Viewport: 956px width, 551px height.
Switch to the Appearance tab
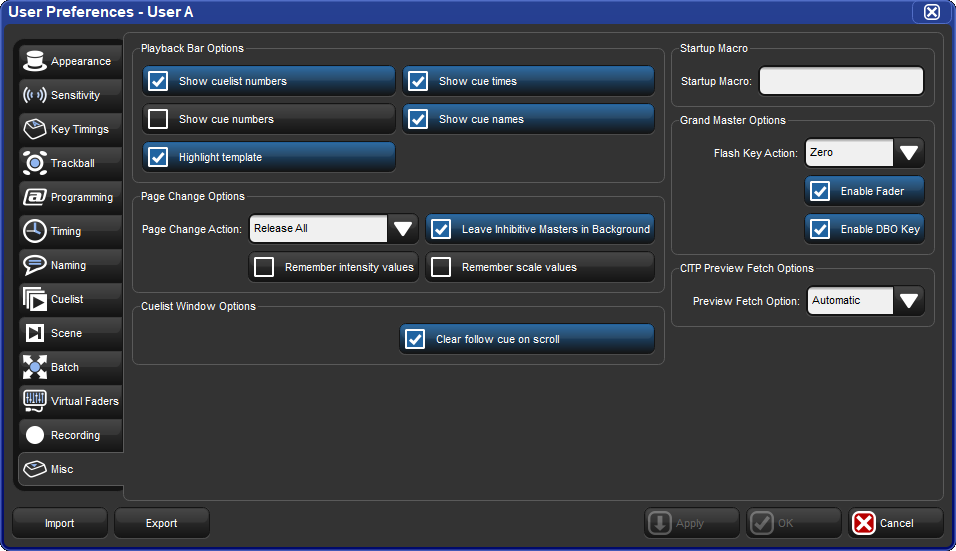point(71,61)
